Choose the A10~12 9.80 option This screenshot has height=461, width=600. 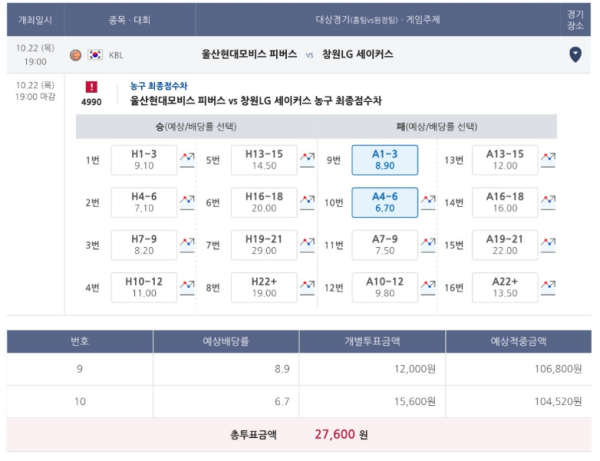[x=385, y=288]
